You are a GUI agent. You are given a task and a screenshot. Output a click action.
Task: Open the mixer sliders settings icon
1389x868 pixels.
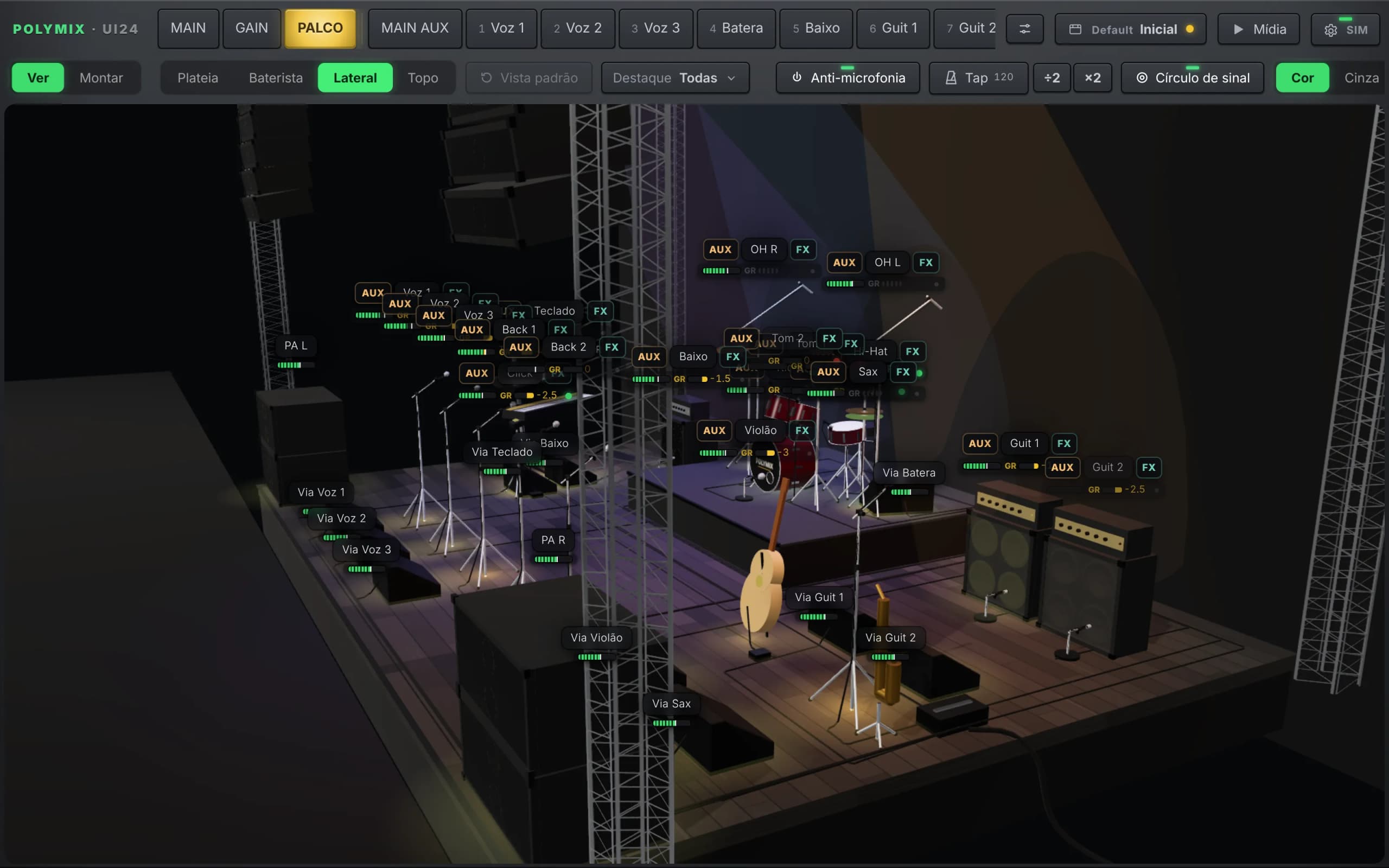(x=1024, y=28)
